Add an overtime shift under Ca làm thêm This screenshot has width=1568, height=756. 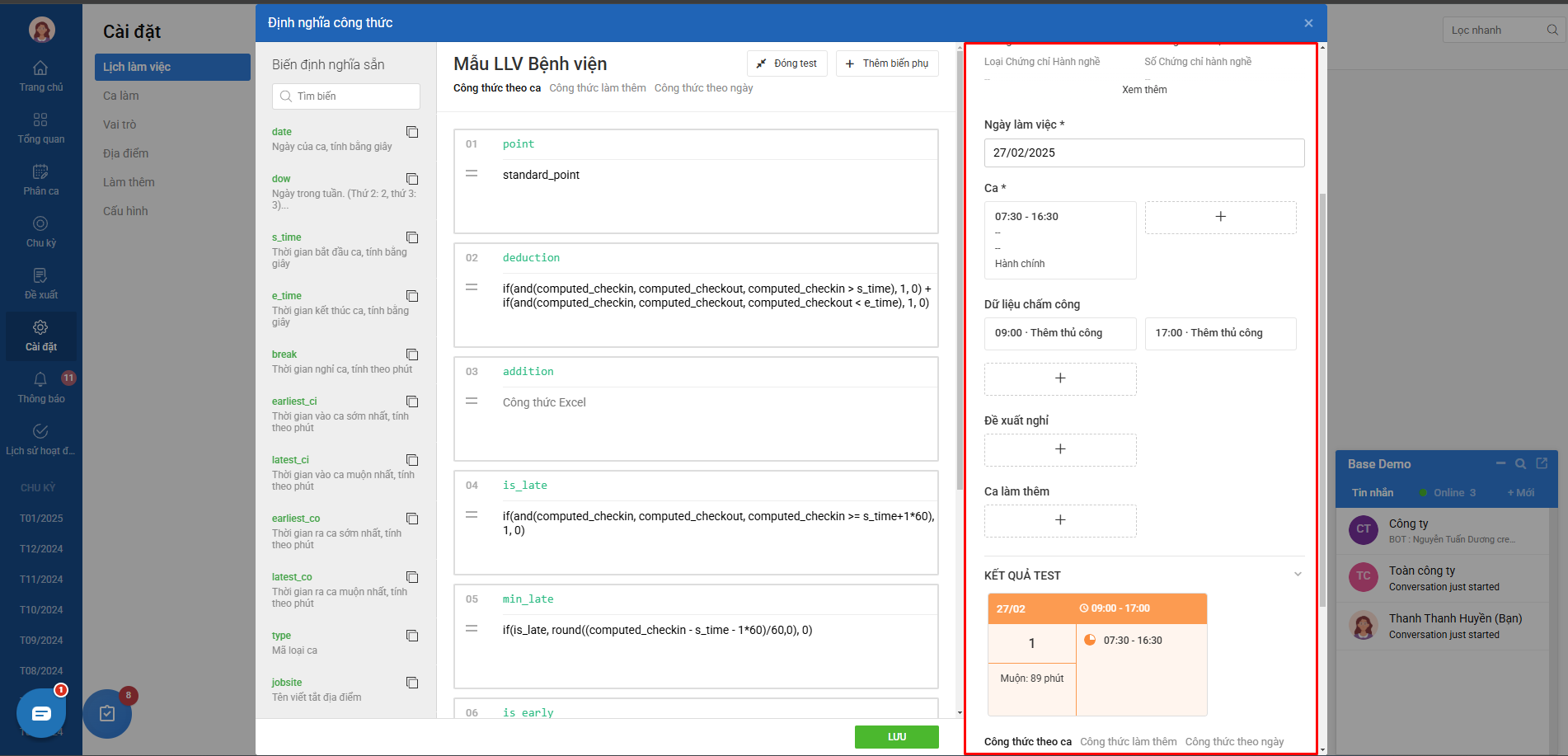pyautogui.click(x=1060, y=520)
